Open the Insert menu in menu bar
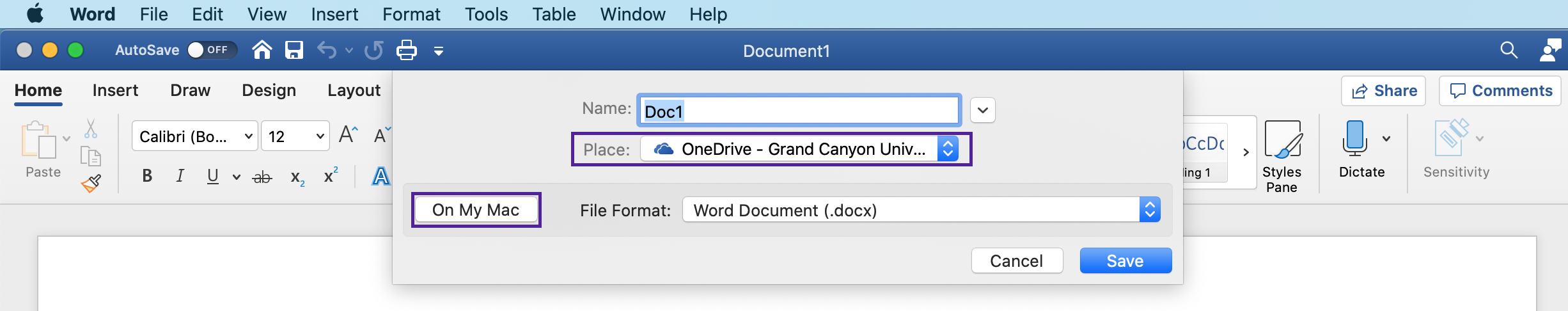Viewport: 1568px width, 311px height. point(334,14)
